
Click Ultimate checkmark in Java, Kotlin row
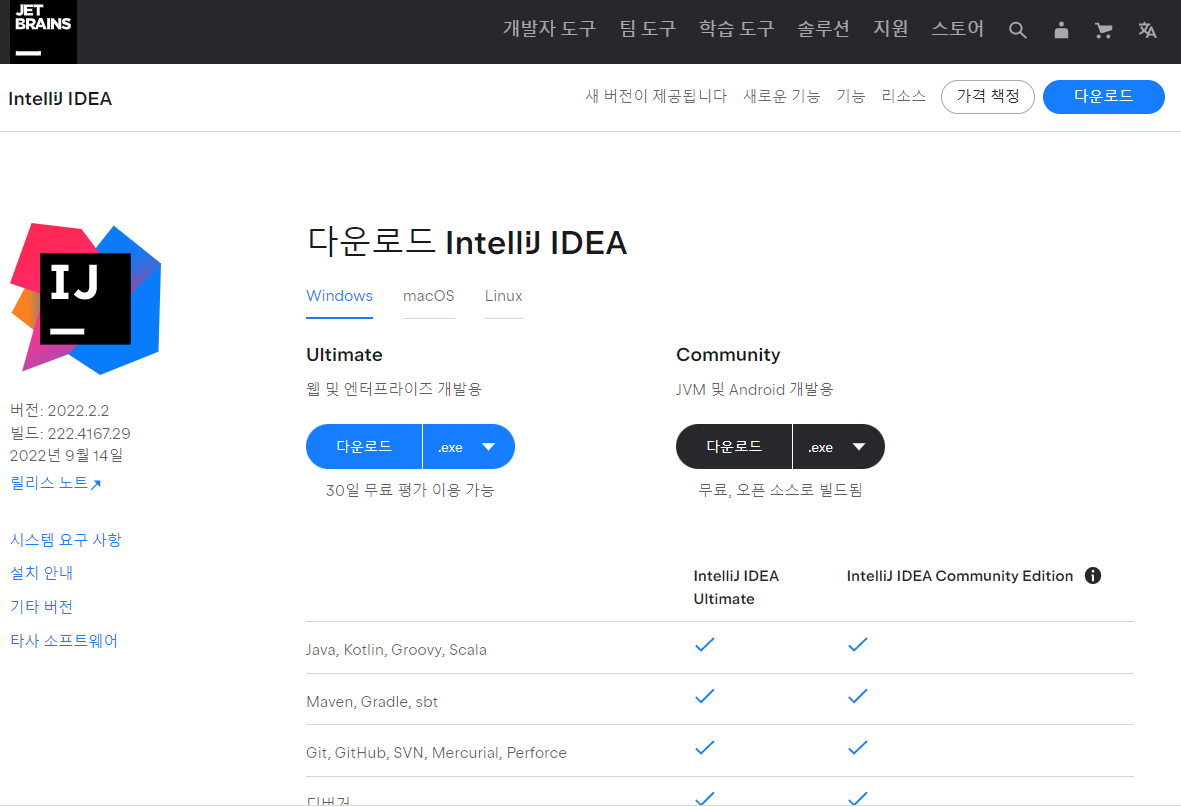coord(704,644)
